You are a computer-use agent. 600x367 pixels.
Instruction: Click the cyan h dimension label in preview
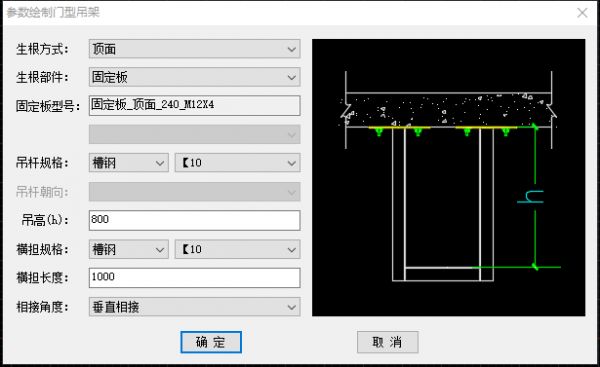click(x=530, y=196)
